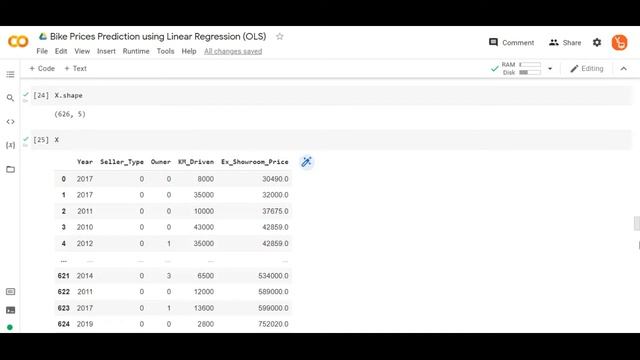Viewport: 640px width, 360px height.
Task: Open the File menu
Action: click(42, 51)
